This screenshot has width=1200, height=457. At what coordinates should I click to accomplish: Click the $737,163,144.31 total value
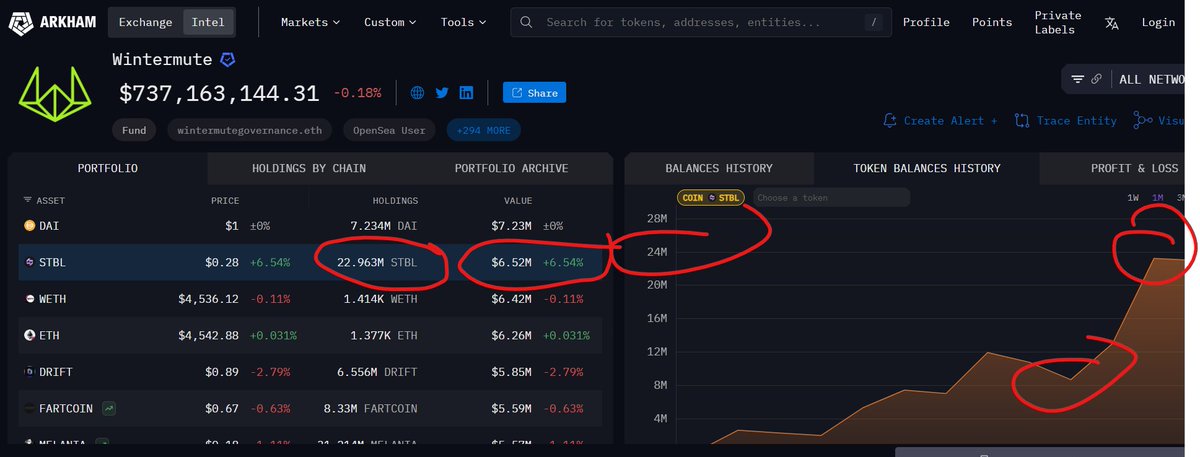[x=219, y=93]
